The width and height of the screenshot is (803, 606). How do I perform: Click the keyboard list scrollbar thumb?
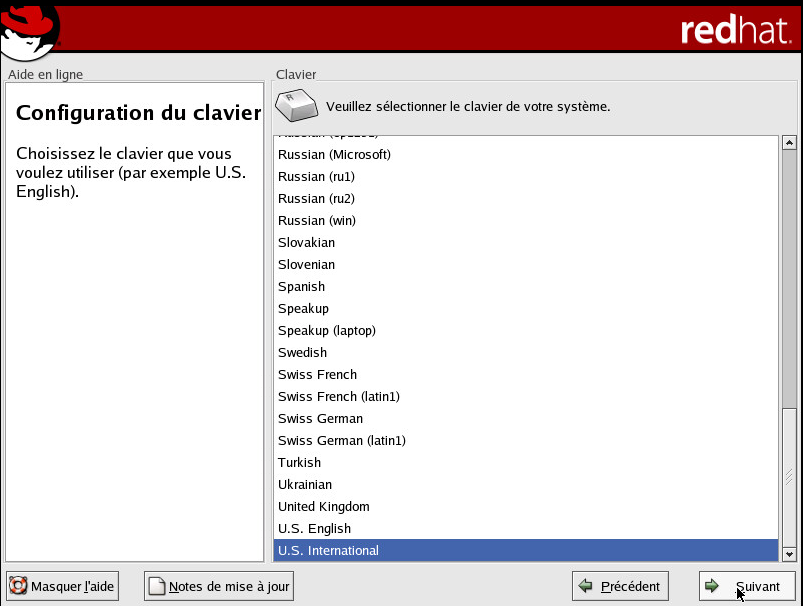789,477
